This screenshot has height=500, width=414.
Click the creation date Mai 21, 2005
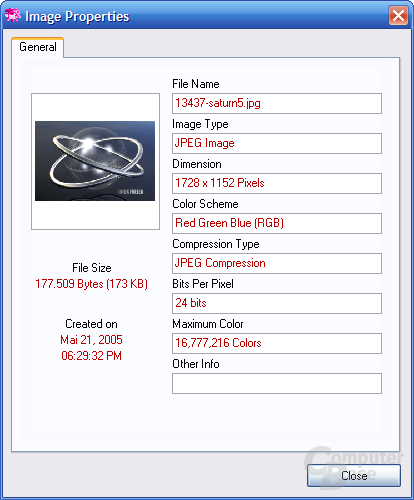point(91,340)
